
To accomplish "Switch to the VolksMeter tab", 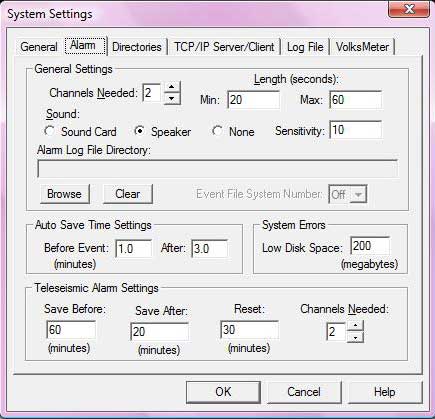I will pyautogui.click(x=362, y=47).
